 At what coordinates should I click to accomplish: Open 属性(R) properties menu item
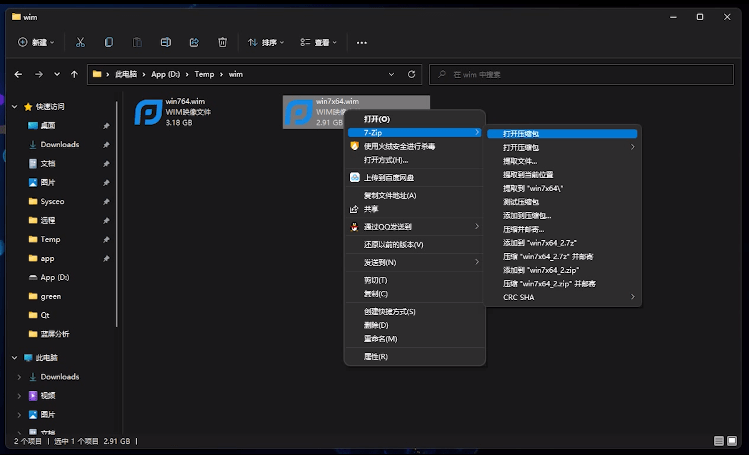point(415,357)
